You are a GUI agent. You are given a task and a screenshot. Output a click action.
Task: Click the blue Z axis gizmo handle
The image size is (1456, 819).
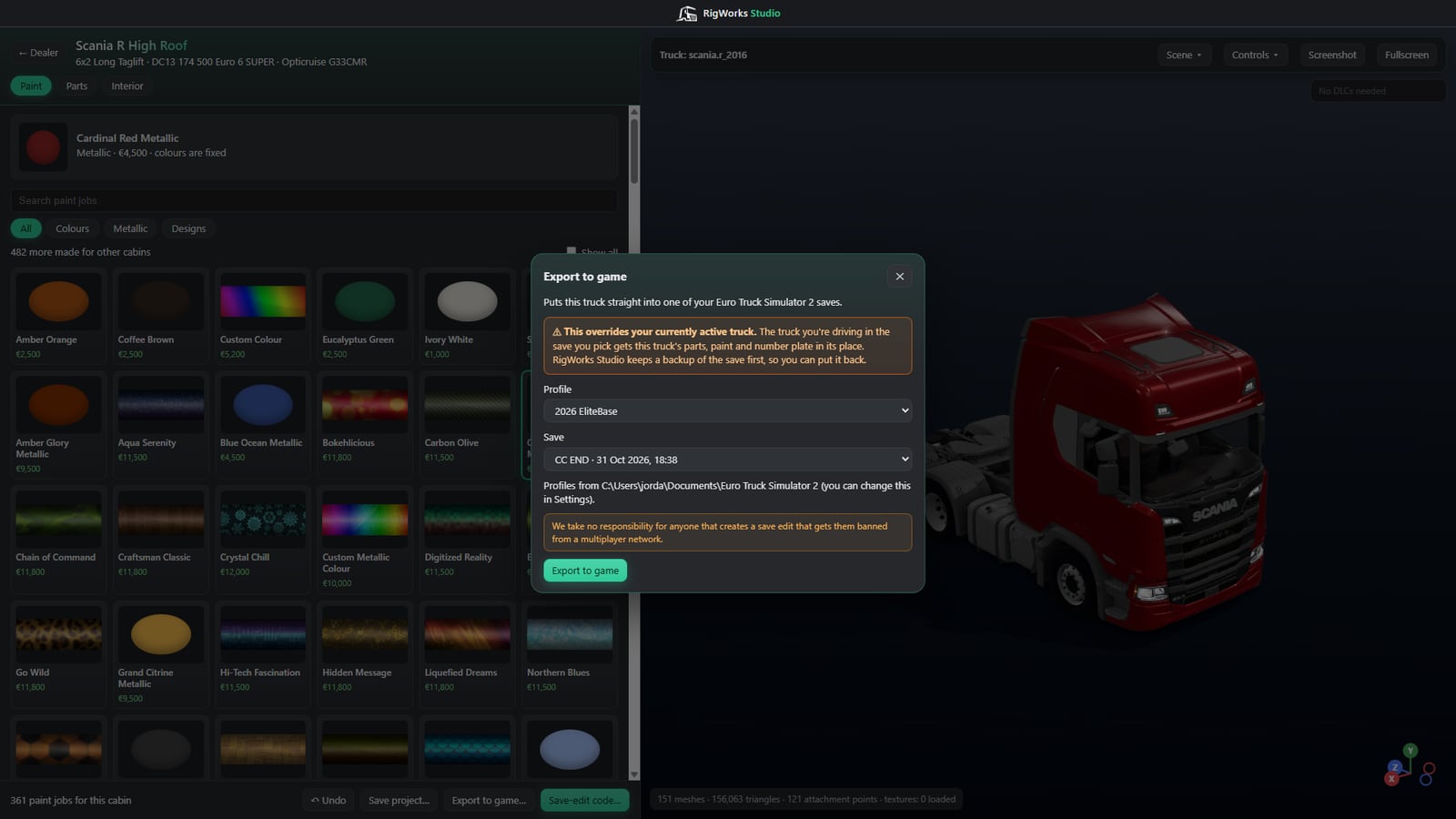point(1395,767)
